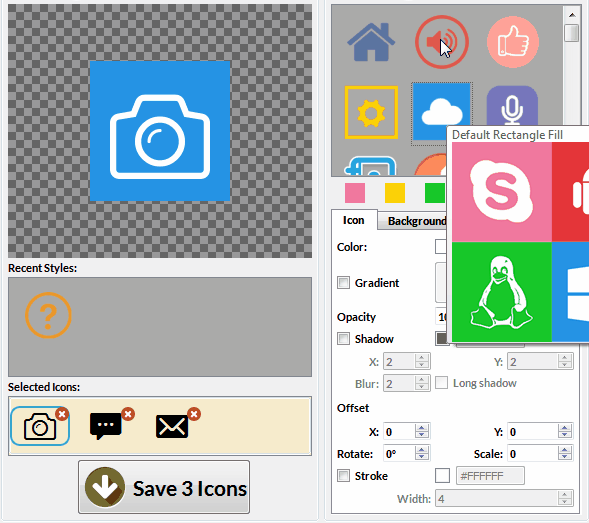Viewport: 589px width, 523px height.
Task: Decrease Scale value with down arrow
Action: coord(565,458)
